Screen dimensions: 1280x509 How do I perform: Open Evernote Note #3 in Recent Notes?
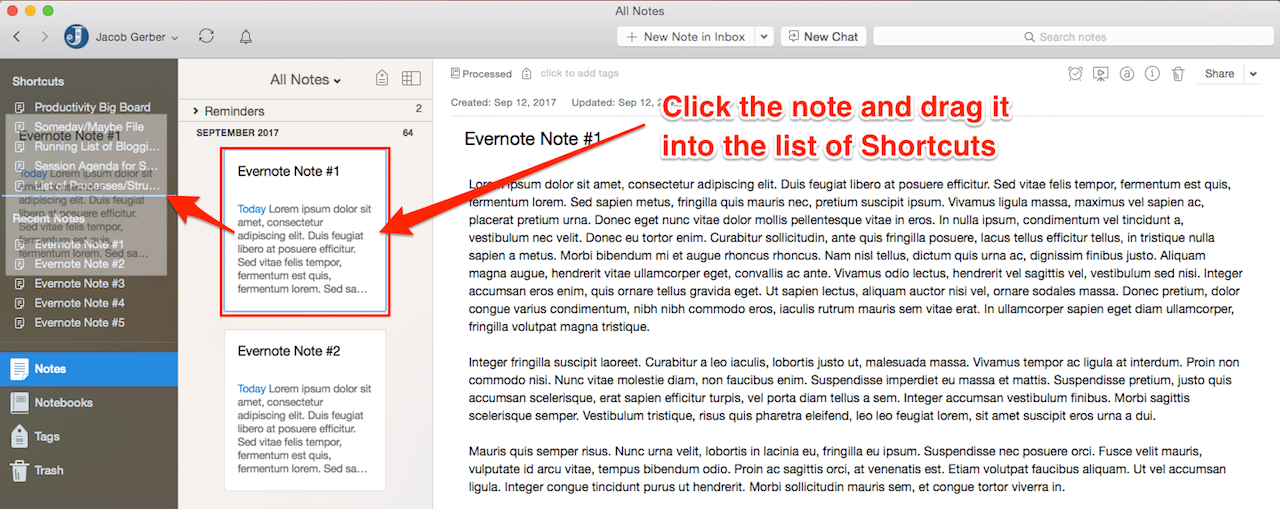click(79, 283)
